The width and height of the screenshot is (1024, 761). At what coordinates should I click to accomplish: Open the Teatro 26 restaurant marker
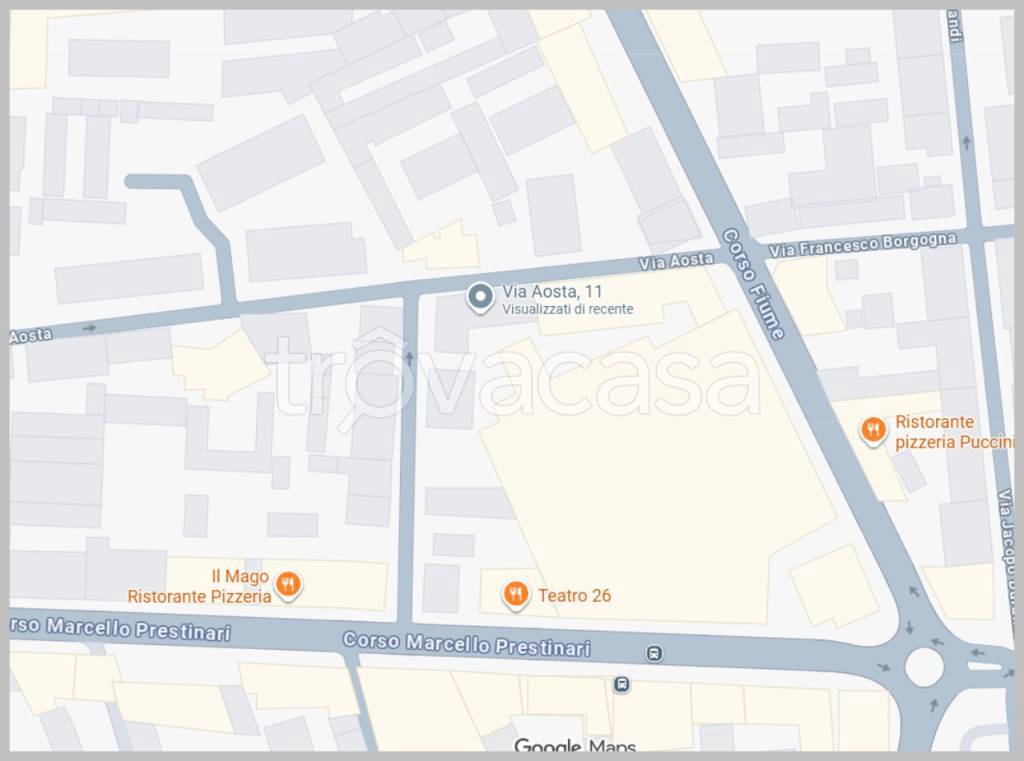pyautogui.click(x=516, y=595)
